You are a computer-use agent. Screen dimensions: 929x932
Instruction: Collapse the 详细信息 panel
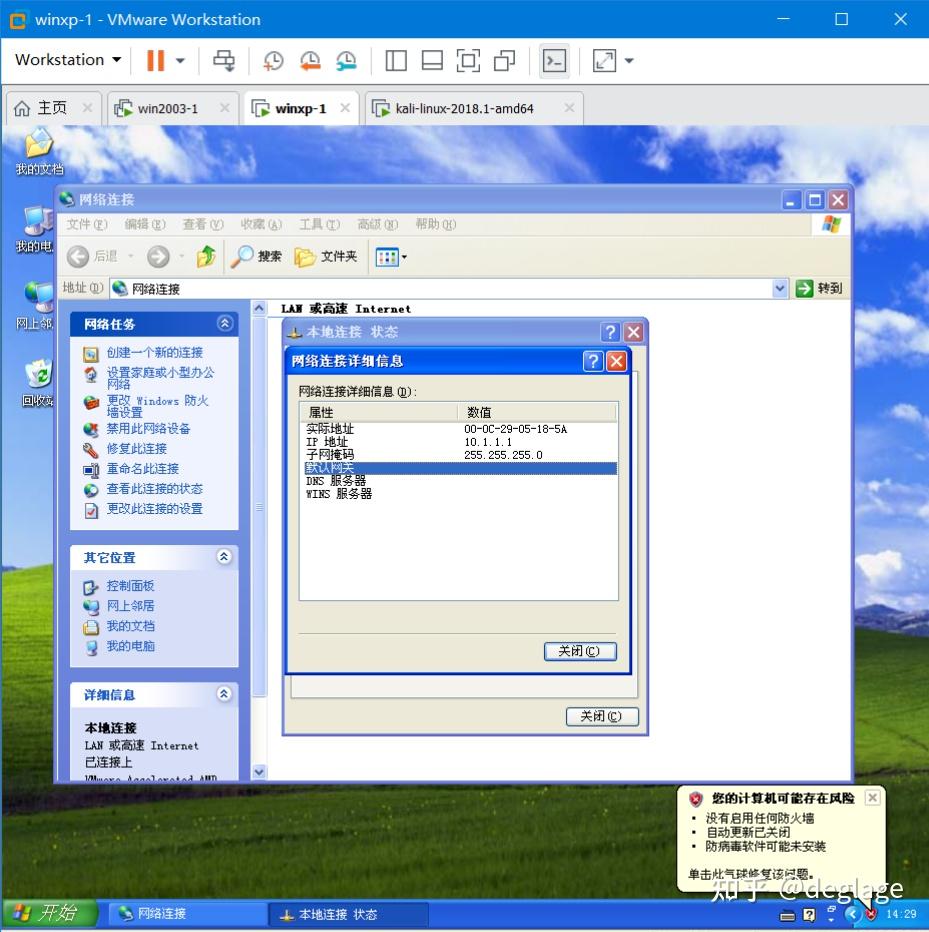point(224,694)
